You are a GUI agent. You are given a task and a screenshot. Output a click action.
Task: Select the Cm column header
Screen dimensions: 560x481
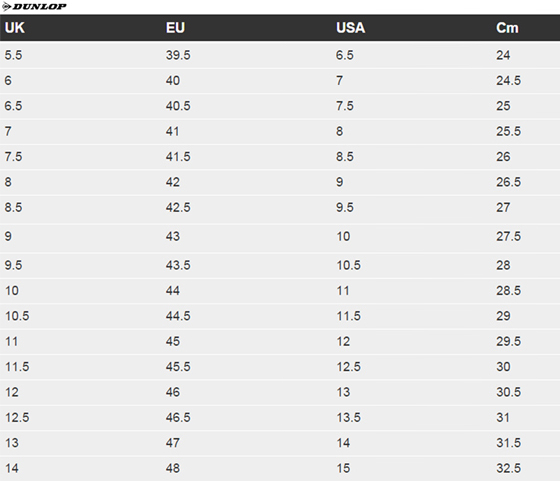click(x=507, y=28)
